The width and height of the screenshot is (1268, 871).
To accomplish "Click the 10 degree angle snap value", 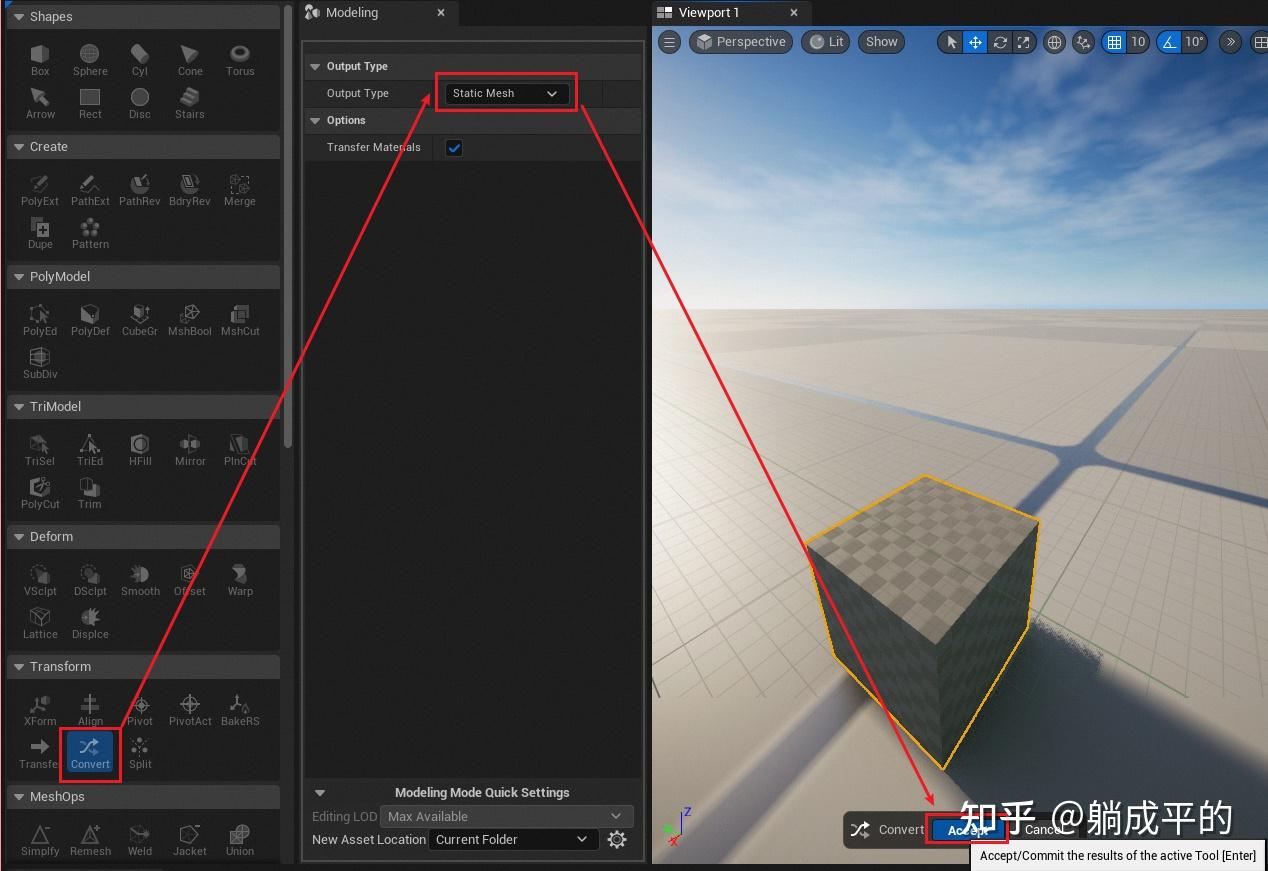I will [1192, 41].
